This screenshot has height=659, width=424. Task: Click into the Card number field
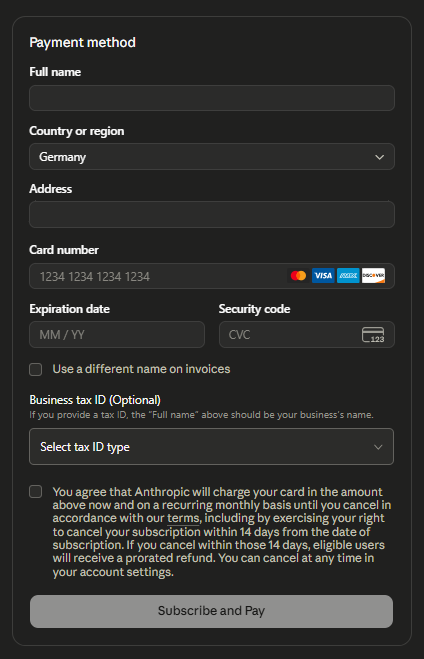[x=212, y=276]
